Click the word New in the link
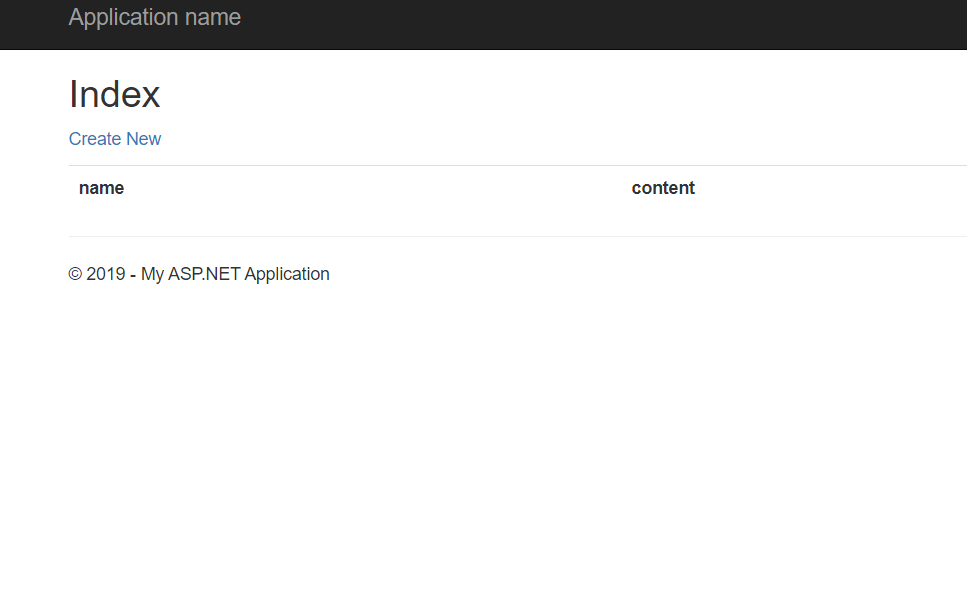The width and height of the screenshot is (967, 613). (144, 139)
